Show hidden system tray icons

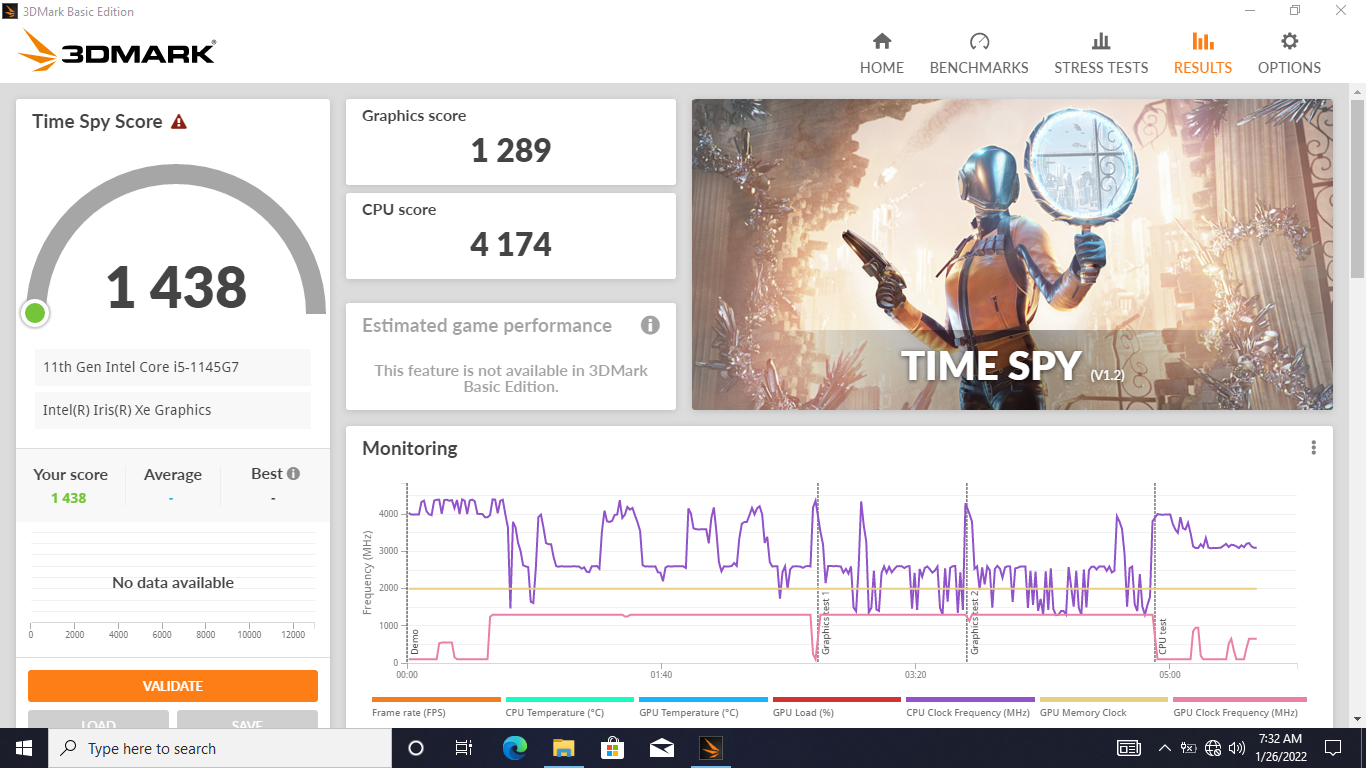click(1165, 748)
